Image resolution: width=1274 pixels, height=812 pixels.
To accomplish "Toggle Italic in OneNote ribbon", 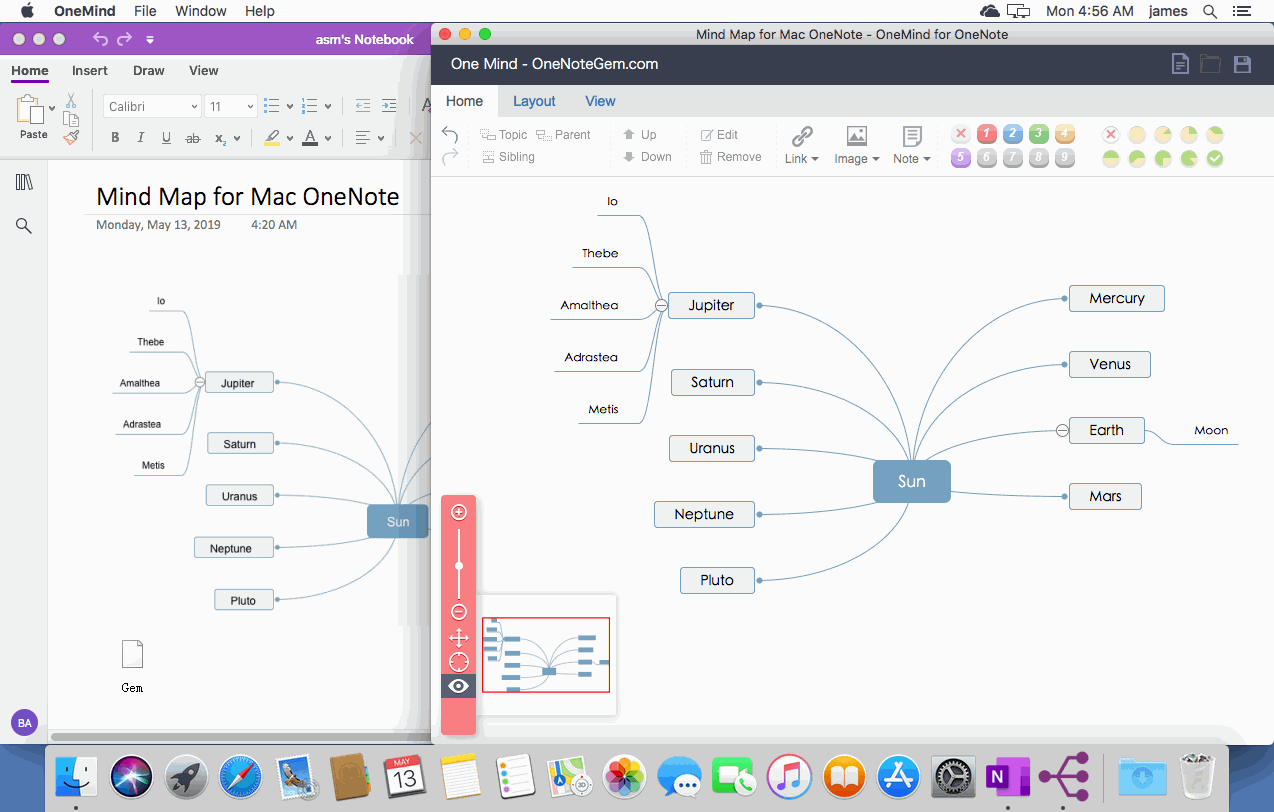I will (140, 138).
